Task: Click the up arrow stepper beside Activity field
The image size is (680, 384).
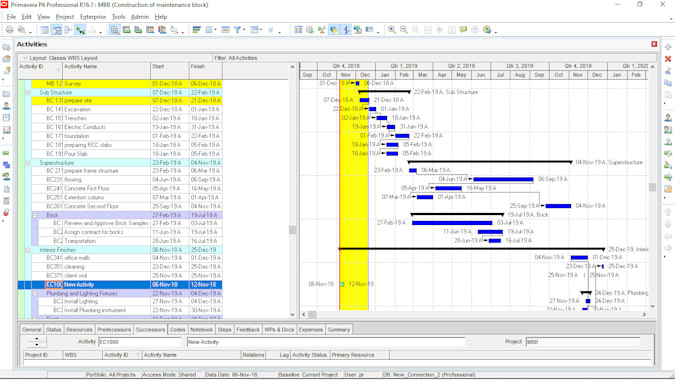Action: 37,339
